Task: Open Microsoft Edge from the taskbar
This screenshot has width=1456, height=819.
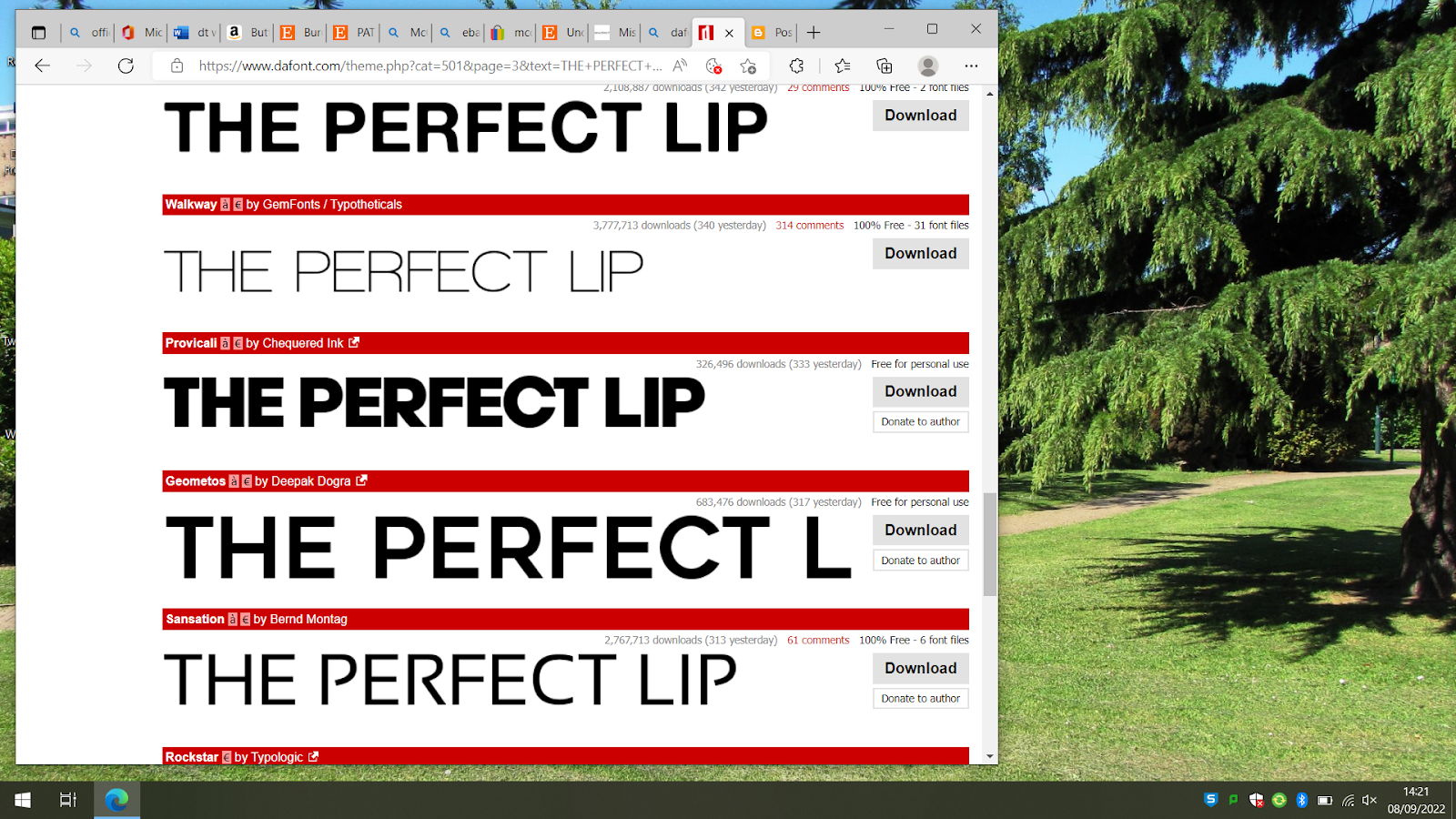Action: [116, 800]
